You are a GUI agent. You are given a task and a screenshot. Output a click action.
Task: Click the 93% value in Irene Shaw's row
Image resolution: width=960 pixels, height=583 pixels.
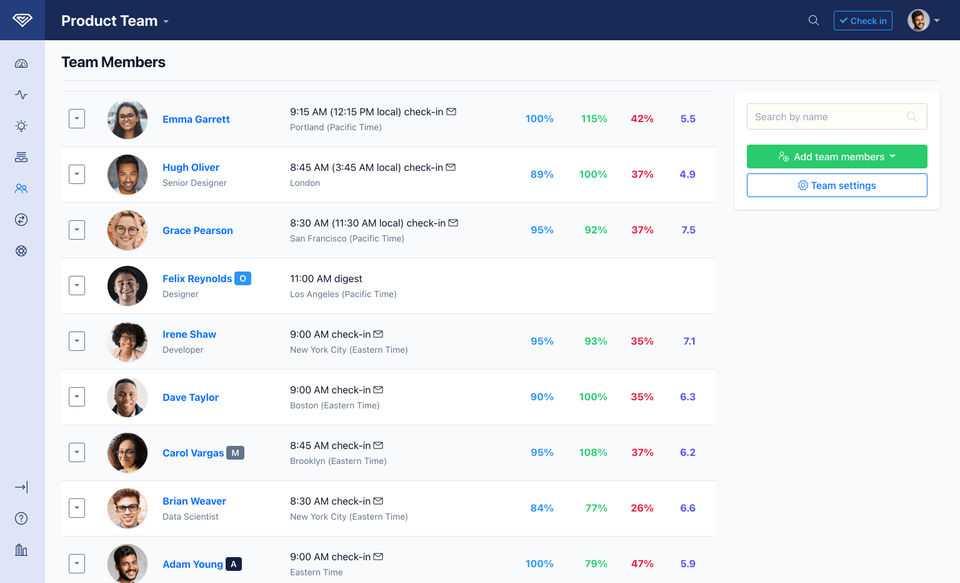tap(596, 341)
